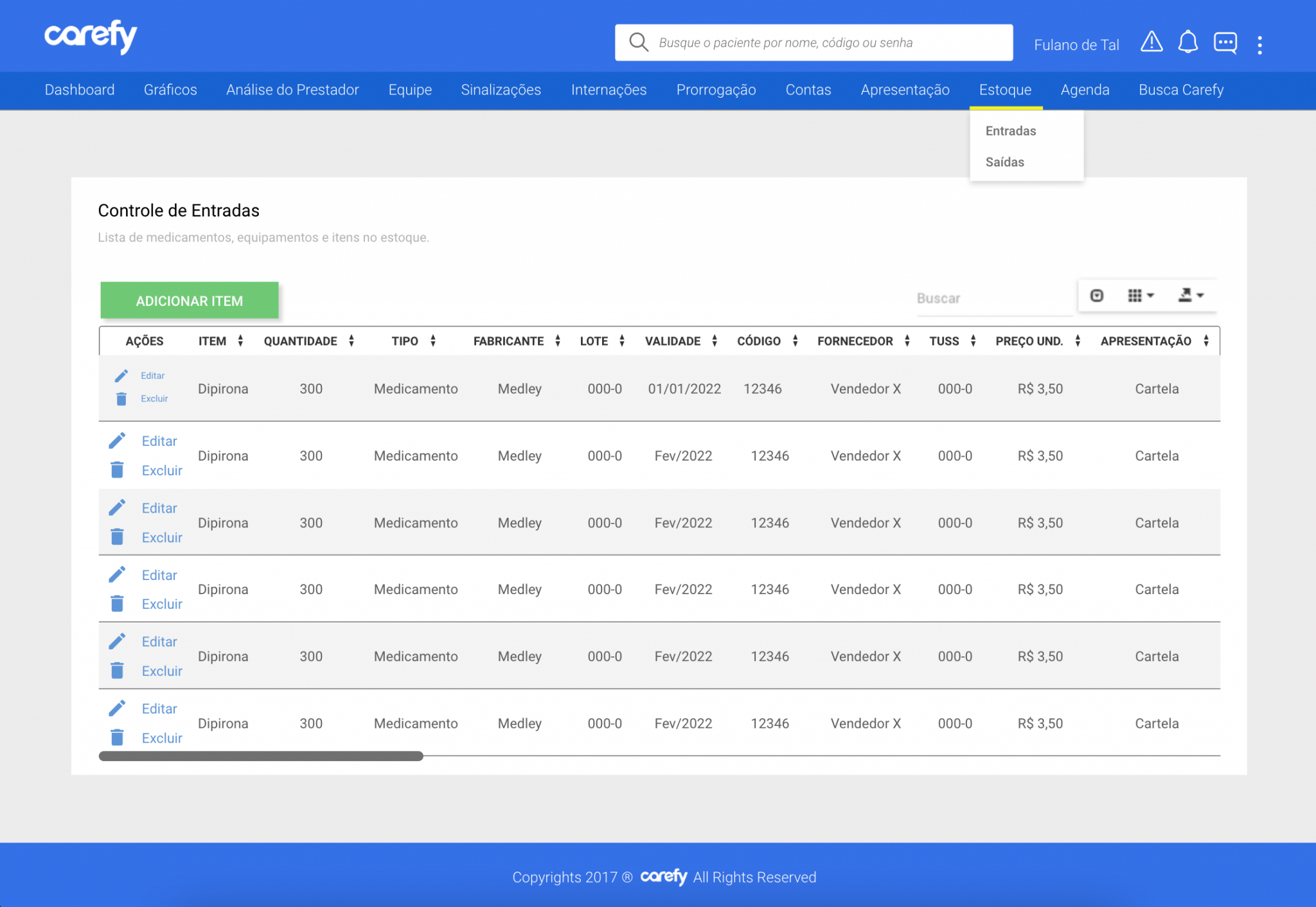Toggle sorting on the VALIDADE column

[715, 341]
